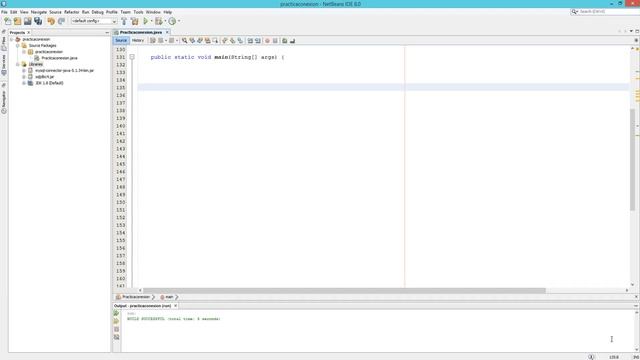Open the Window menu
The width and height of the screenshot is (640, 360).
[x=153, y=12]
